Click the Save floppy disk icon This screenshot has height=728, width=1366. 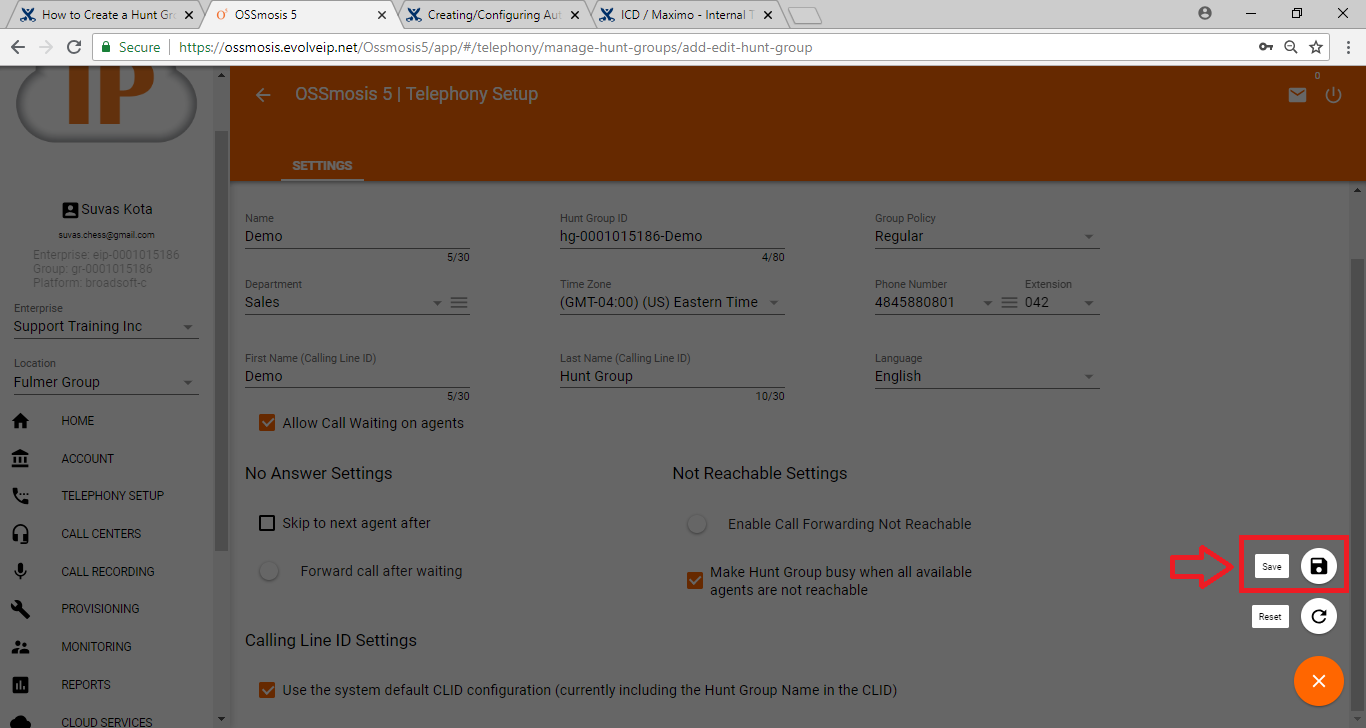click(x=1318, y=566)
